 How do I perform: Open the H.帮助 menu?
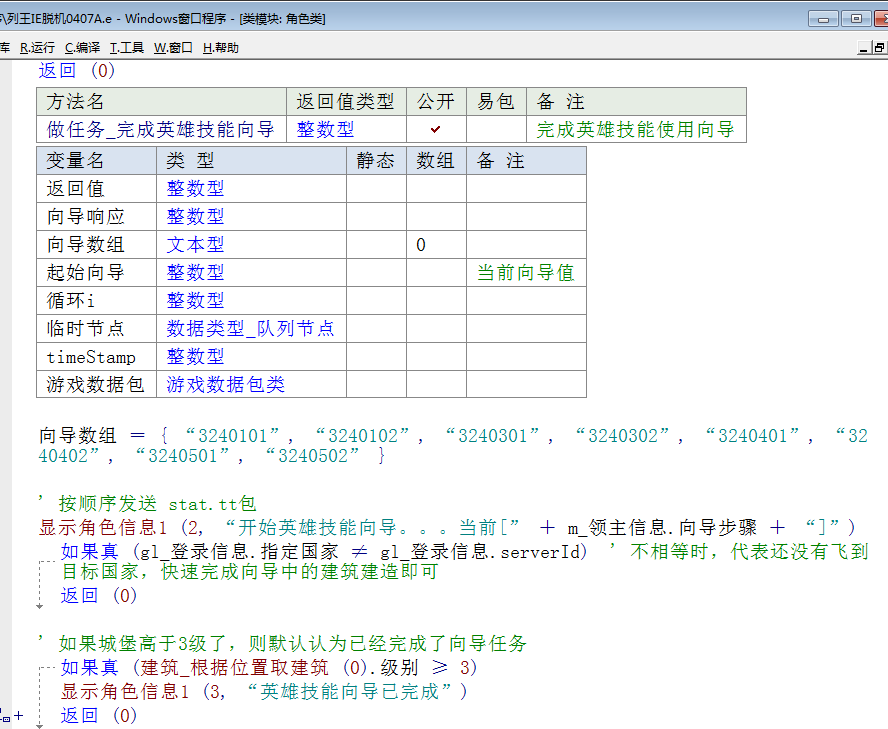tap(220, 47)
